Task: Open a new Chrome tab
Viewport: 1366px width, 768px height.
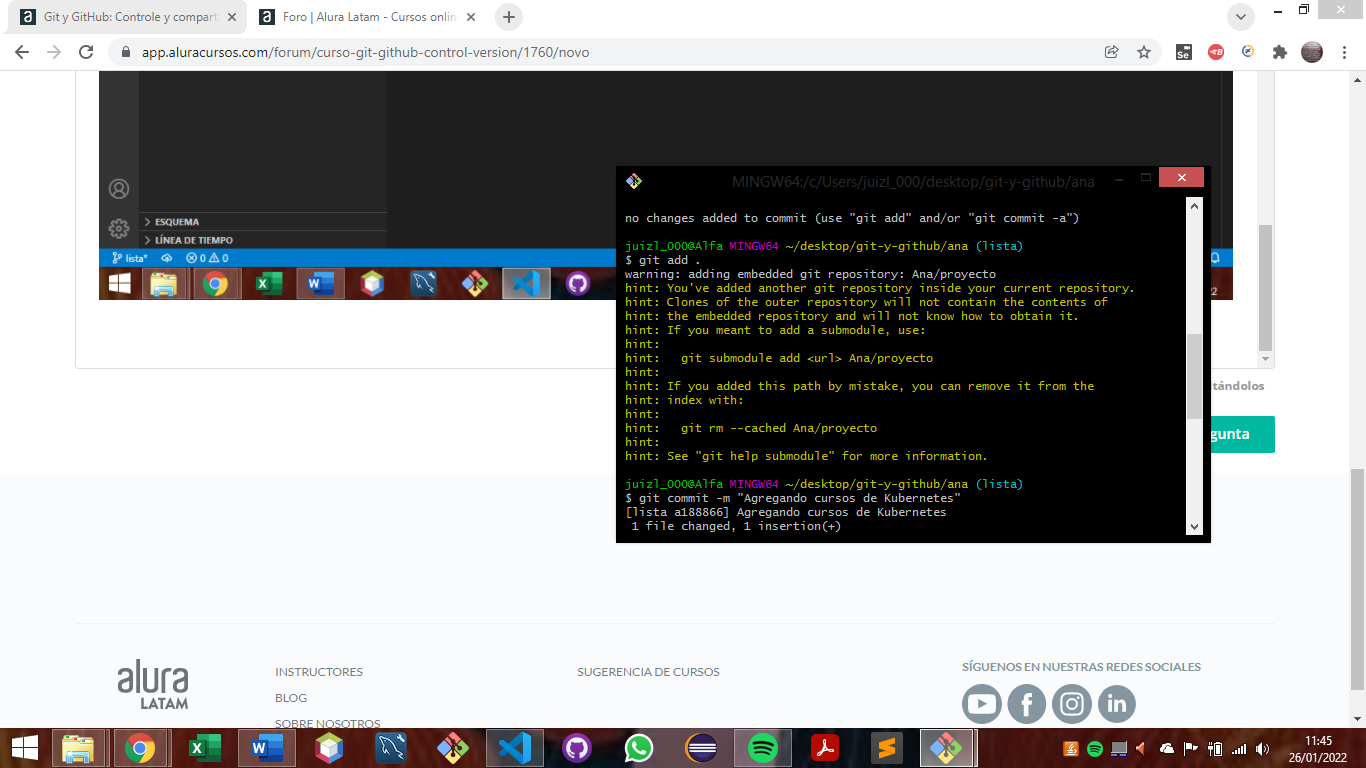Action: pyautogui.click(x=509, y=17)
